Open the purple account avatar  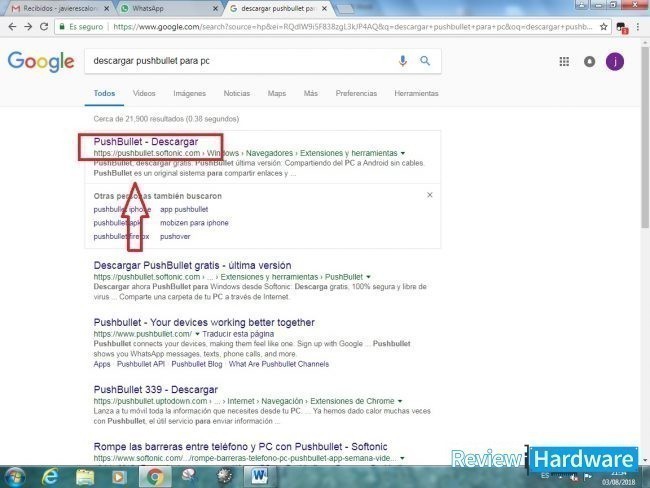pos(615,62)
